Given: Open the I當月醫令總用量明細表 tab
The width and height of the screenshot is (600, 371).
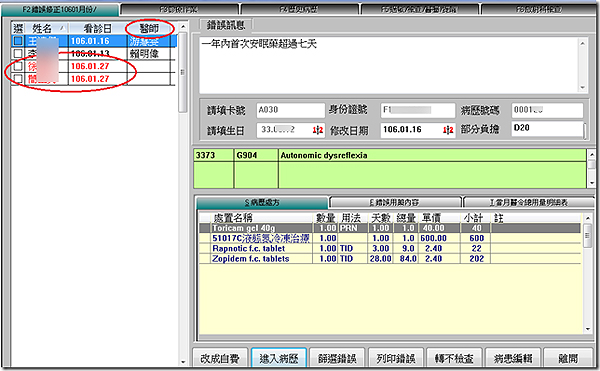Looking at the screenshot, I should [528, 202].
